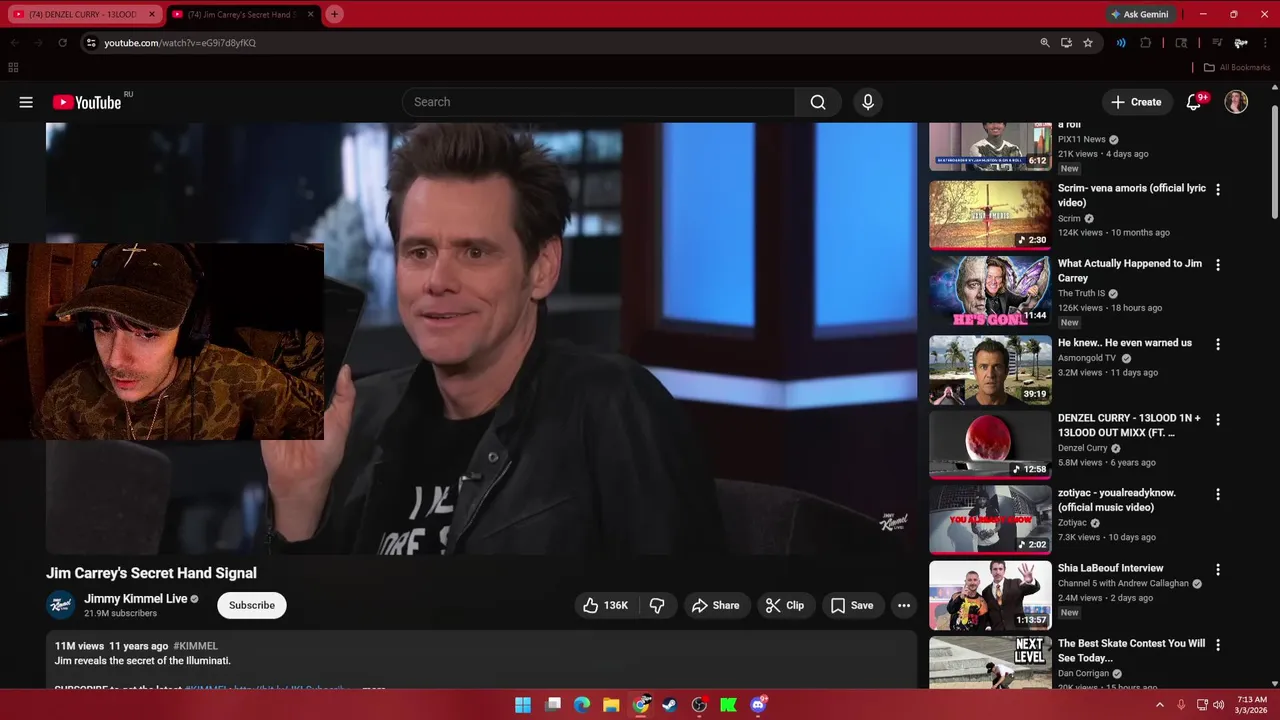Viewport: 1280px width, 720px height.
Task: Open Chrome apps grid in bookmarks bar
Action: tap(13, 68)
